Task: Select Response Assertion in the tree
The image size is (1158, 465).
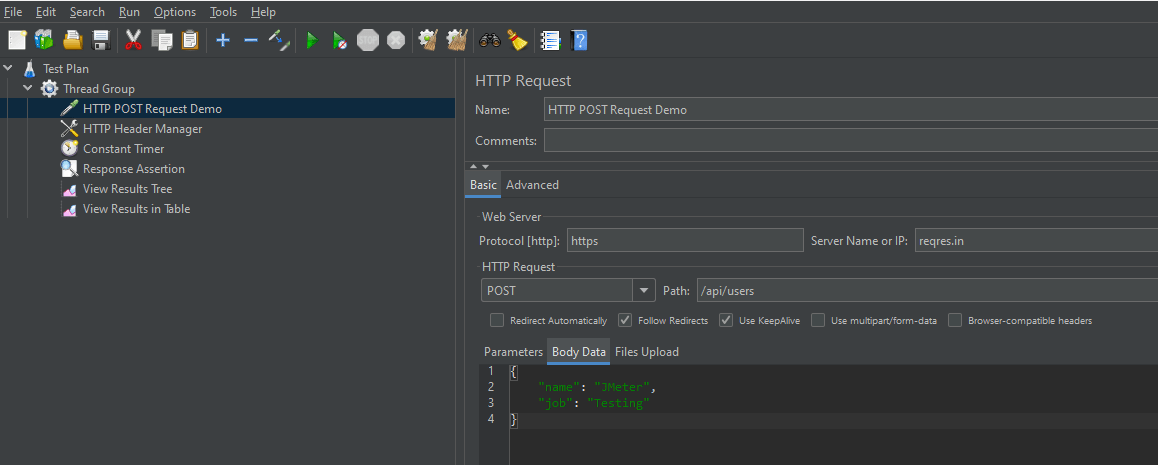Action: [x=133, y=169]
